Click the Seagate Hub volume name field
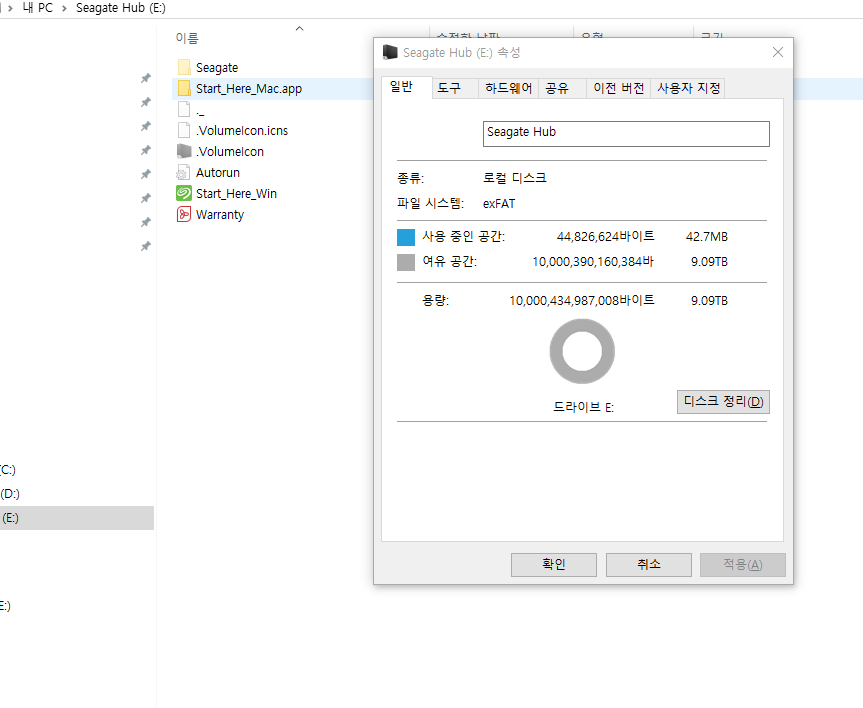This screenshot has width=863, height=708. coord(626,134)
